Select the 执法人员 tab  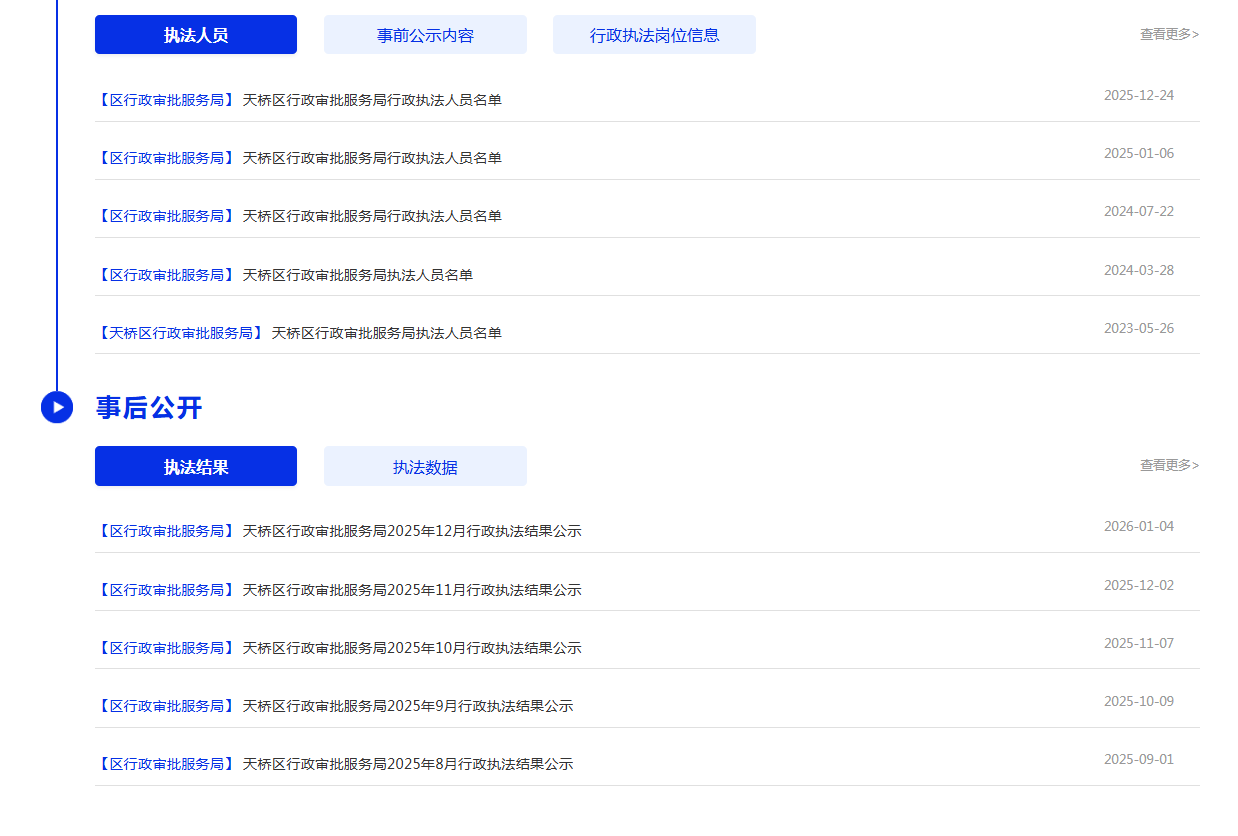[196, 35]
